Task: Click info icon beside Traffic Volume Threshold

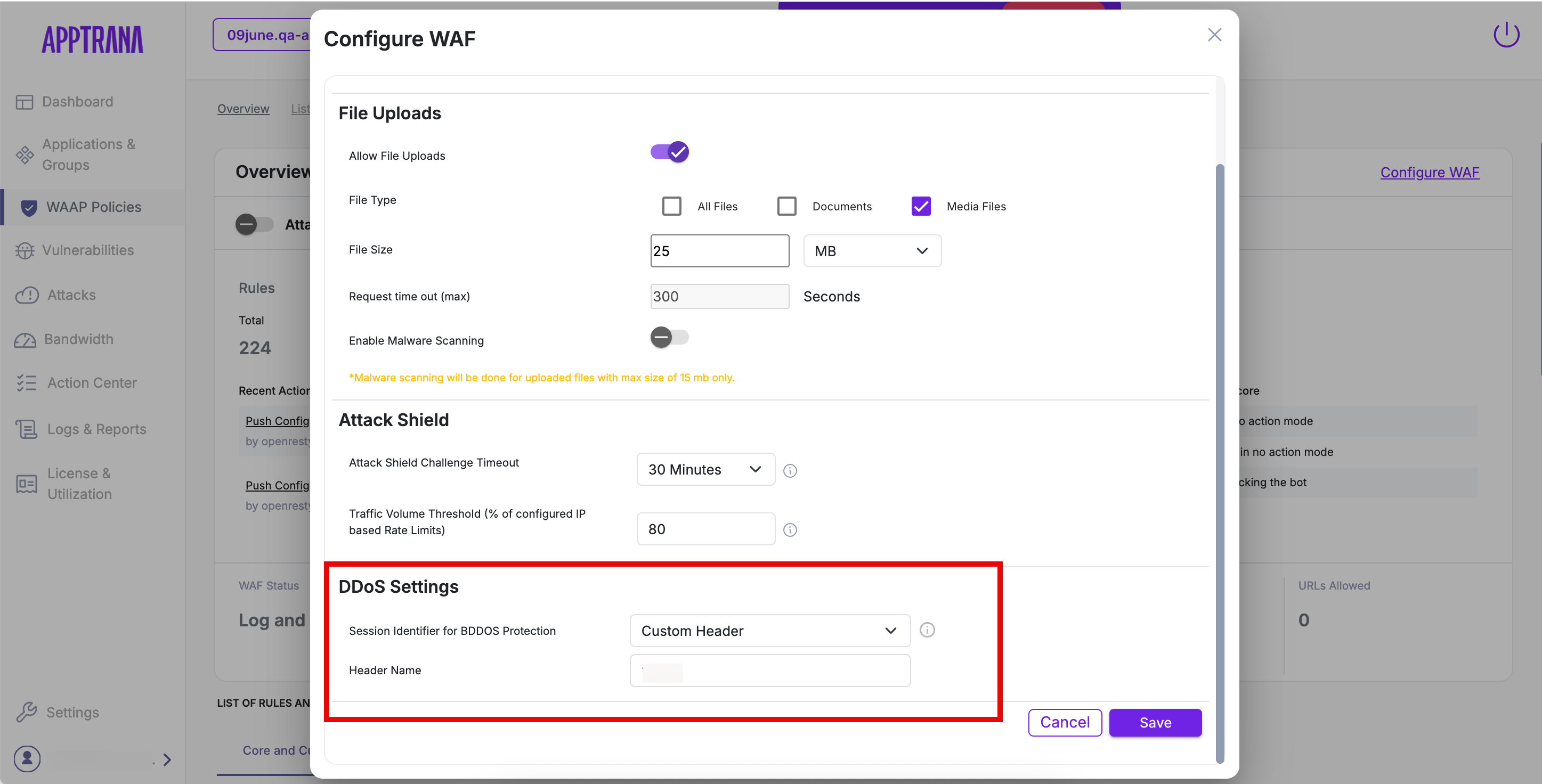Action: click(790, 529)
